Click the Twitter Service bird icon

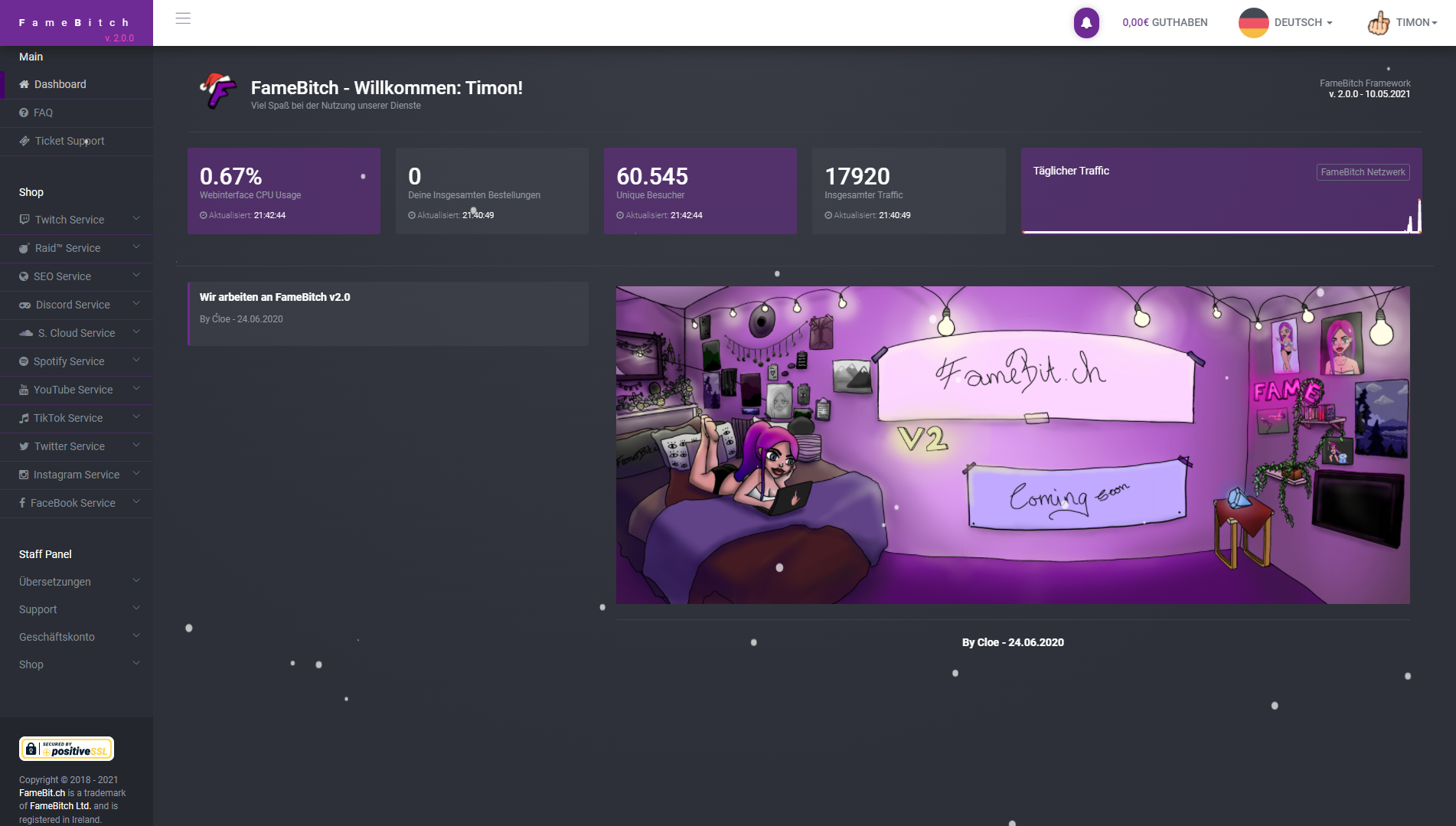coord(24,446)
